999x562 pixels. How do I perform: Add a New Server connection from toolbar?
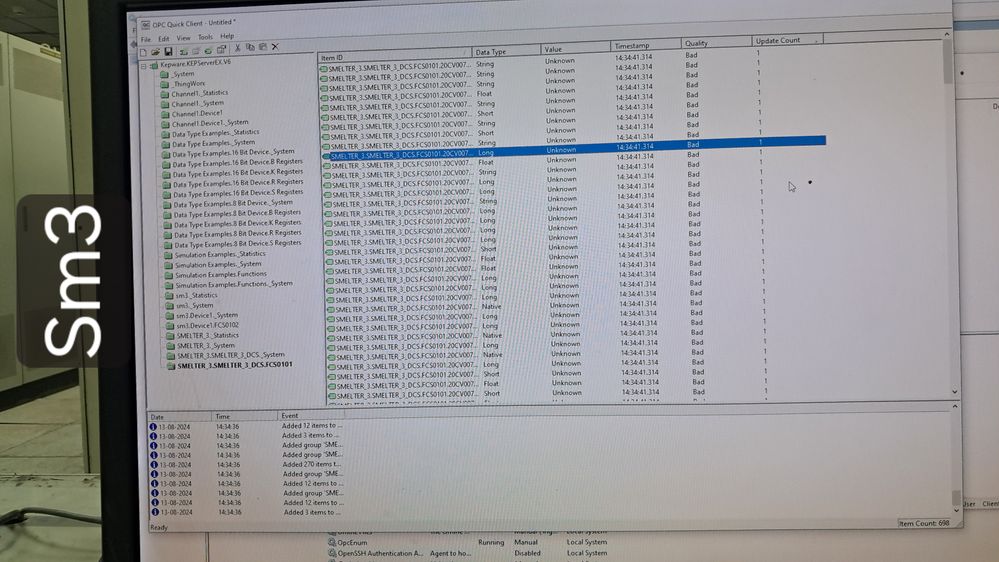(x=183, y=51)
